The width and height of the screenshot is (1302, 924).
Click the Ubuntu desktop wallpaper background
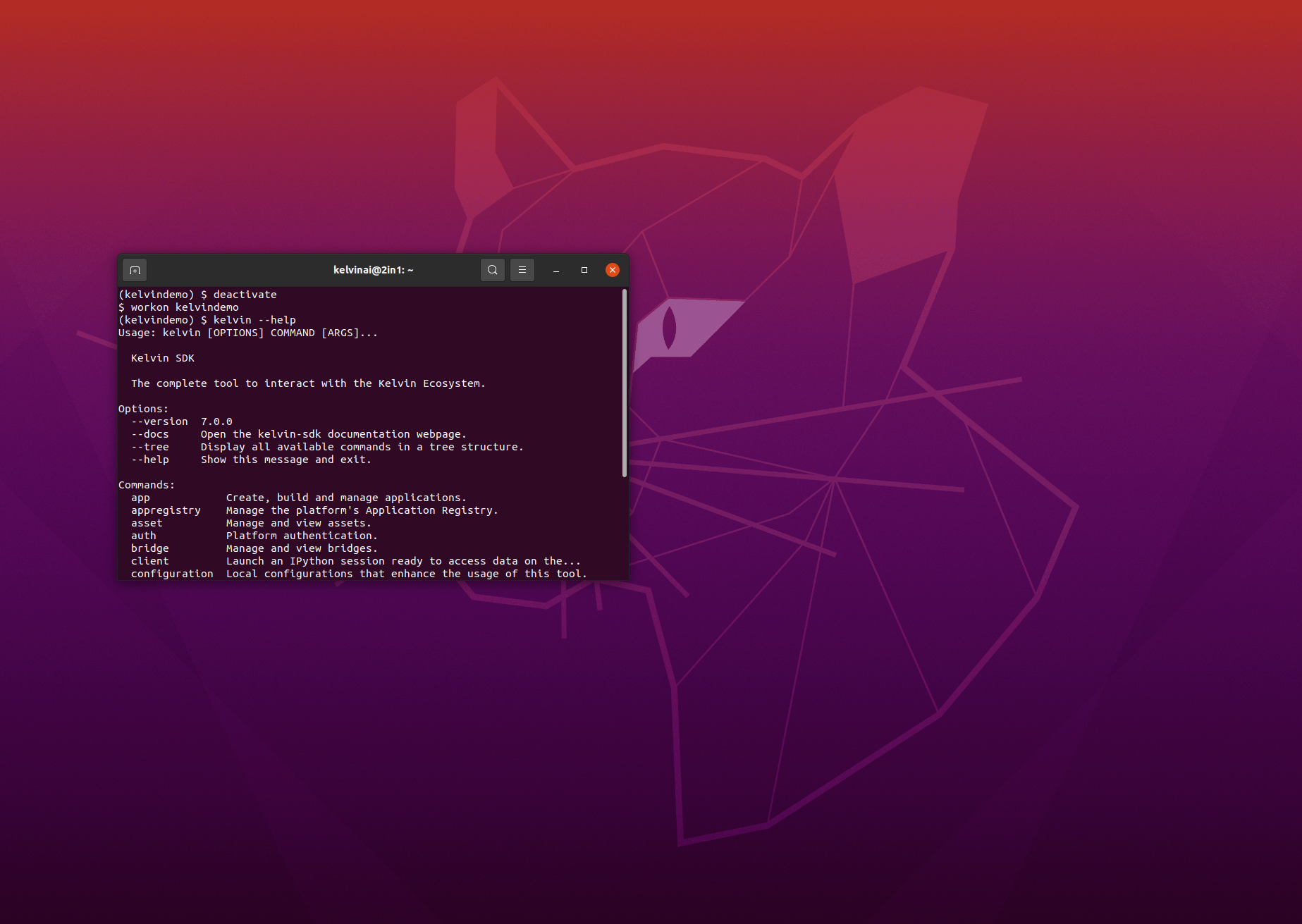[x=987, y=705]
